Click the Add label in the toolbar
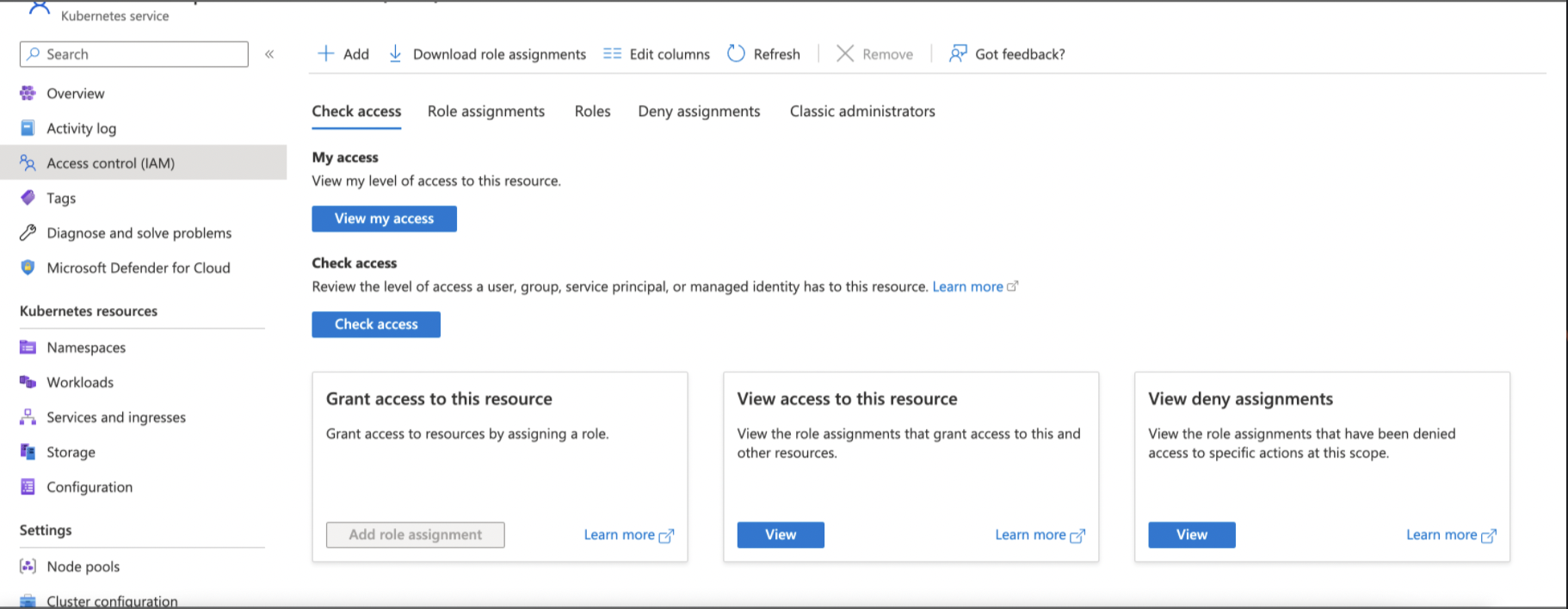This screenshot has height=609, width=1568. coord(356,54)
